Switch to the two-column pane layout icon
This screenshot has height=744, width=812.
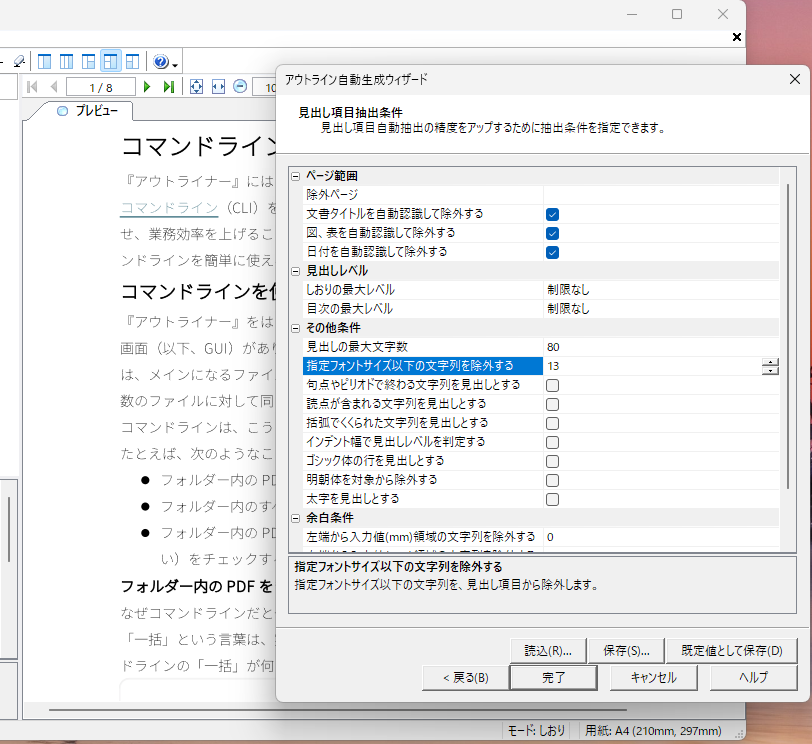(x=45, y=62)
